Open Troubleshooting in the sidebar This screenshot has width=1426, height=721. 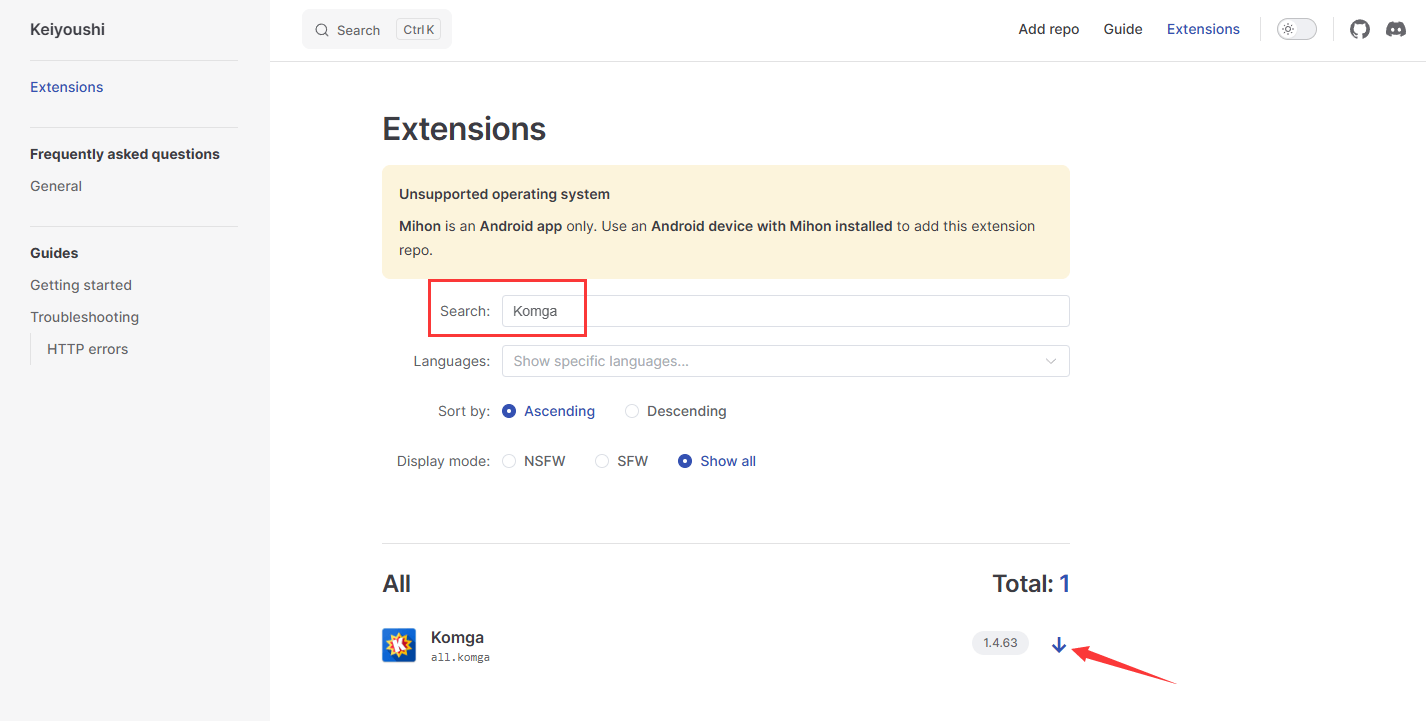[84, 317]
